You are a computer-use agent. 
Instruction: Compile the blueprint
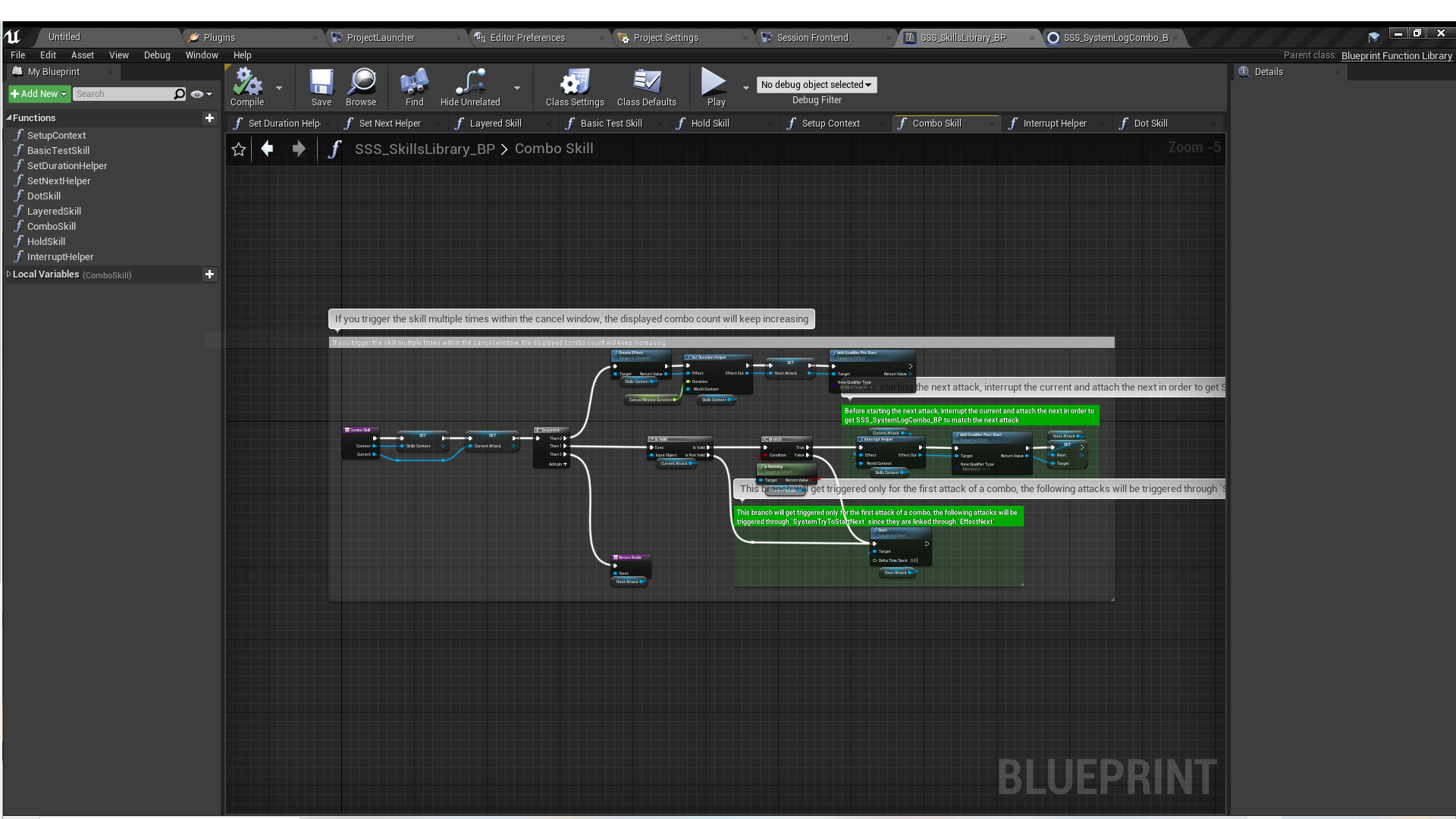click(246, 86)
